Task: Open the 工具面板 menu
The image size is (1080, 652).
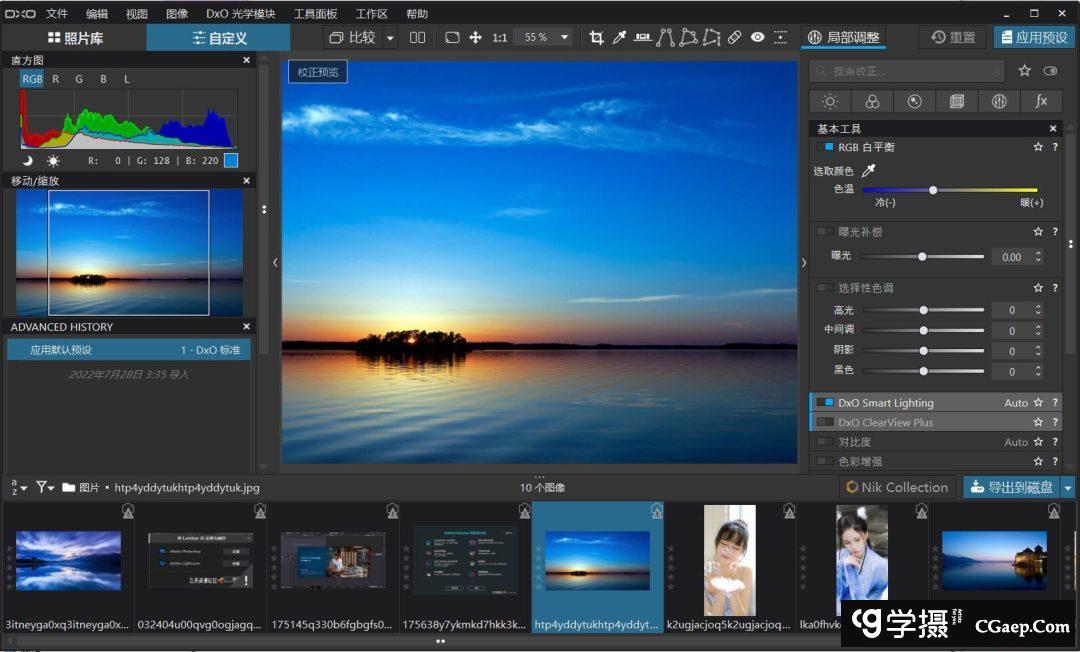Action: [x=315, y=14]
